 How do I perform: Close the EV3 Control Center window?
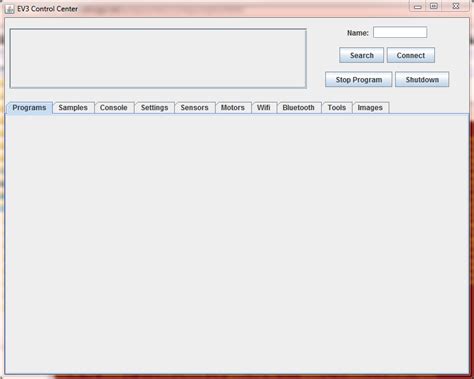click(456, 6)
